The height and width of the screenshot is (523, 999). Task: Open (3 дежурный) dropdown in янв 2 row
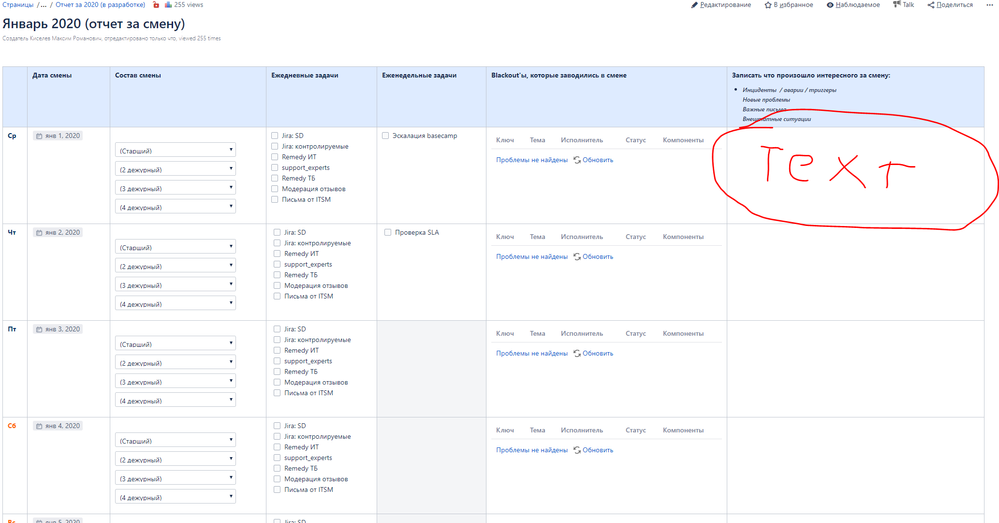(x=175, y=285)
